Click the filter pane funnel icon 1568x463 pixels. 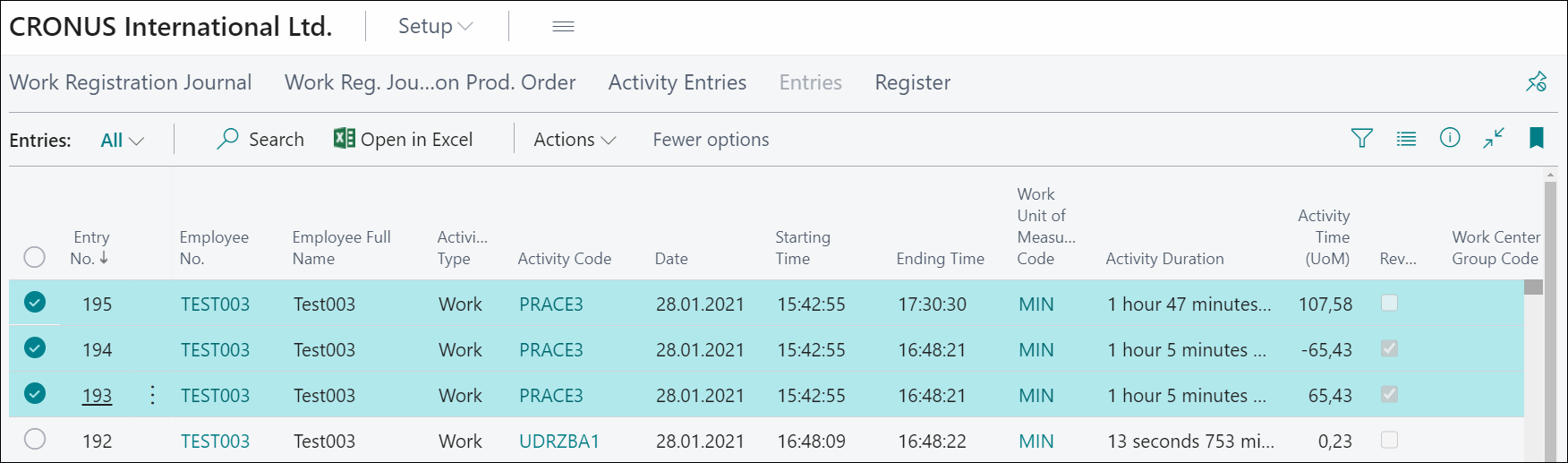pos(1361,139)
